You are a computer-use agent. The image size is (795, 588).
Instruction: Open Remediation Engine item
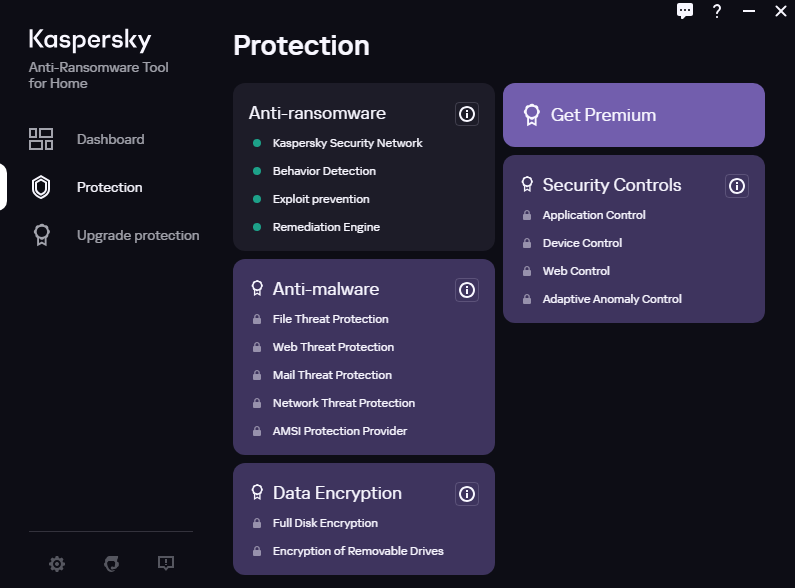[x=326, y=227]
